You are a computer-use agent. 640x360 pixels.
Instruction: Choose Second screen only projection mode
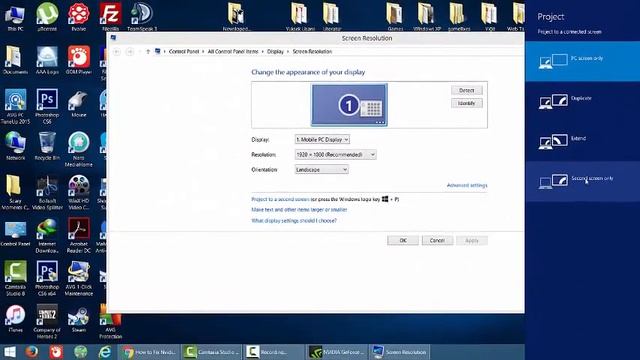[x=582, y=181]
